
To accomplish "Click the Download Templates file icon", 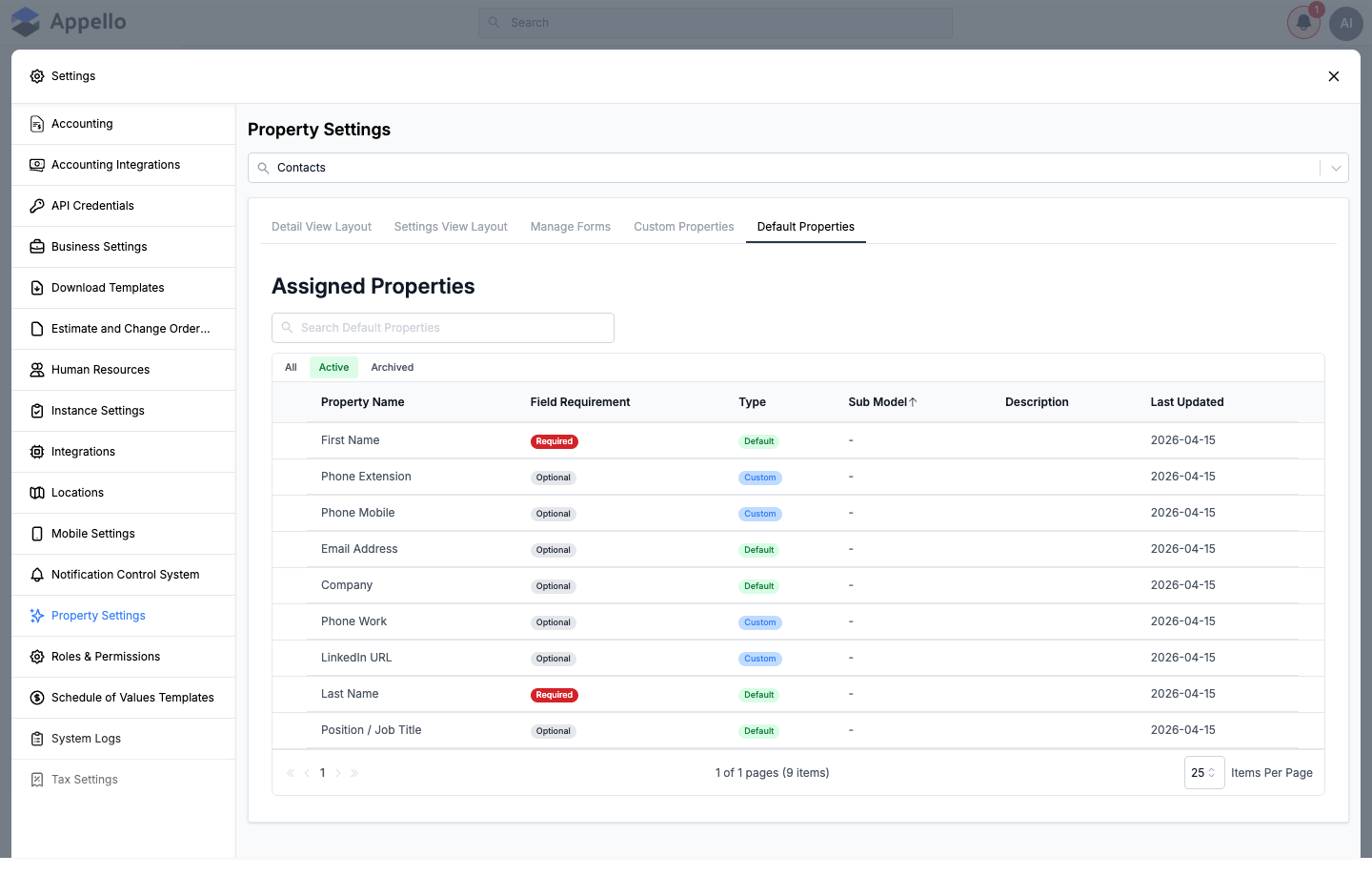I will (x=37, y=288).
